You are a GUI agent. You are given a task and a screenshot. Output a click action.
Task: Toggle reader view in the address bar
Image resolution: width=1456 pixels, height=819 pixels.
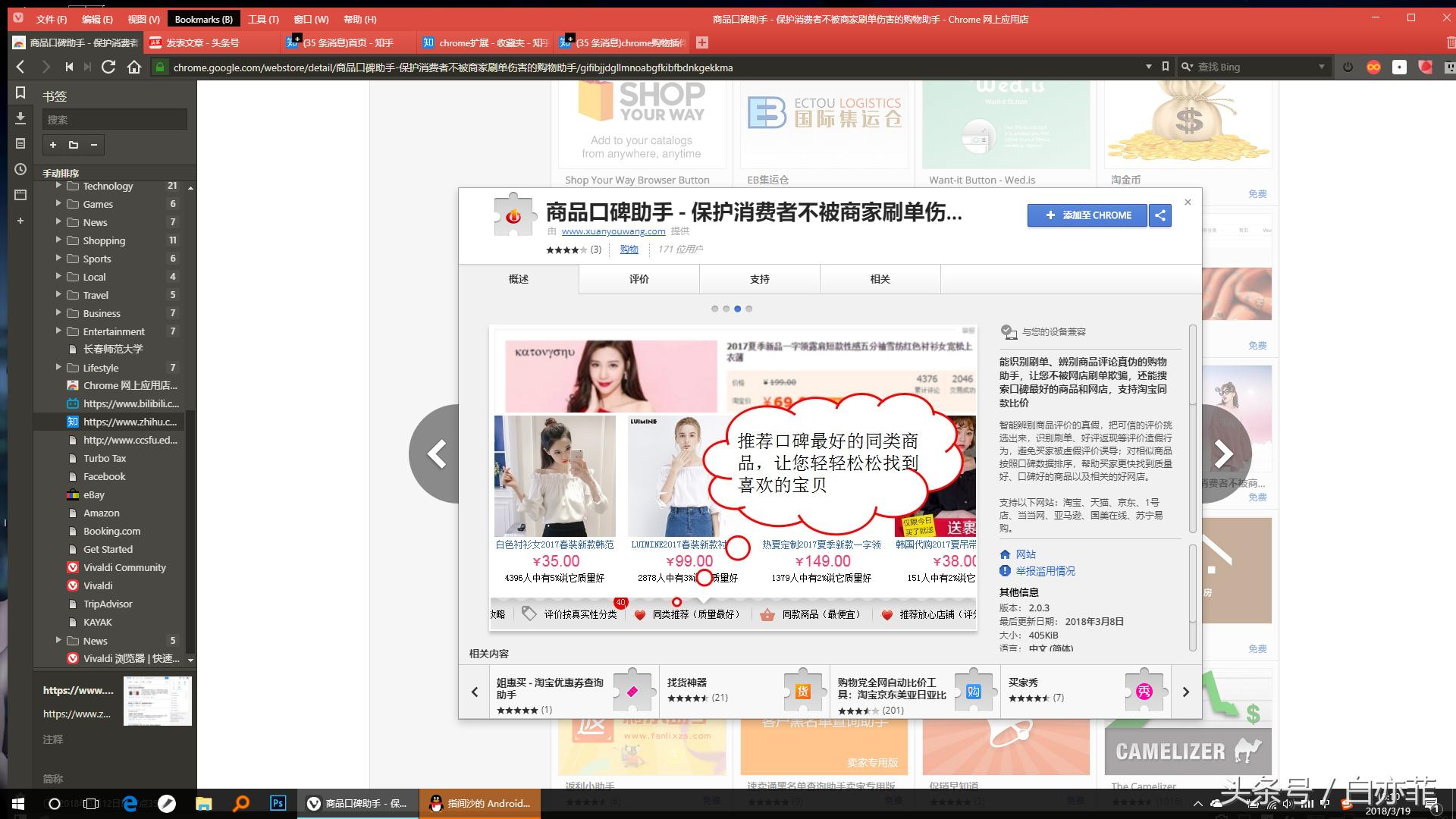coord(1166,67)
